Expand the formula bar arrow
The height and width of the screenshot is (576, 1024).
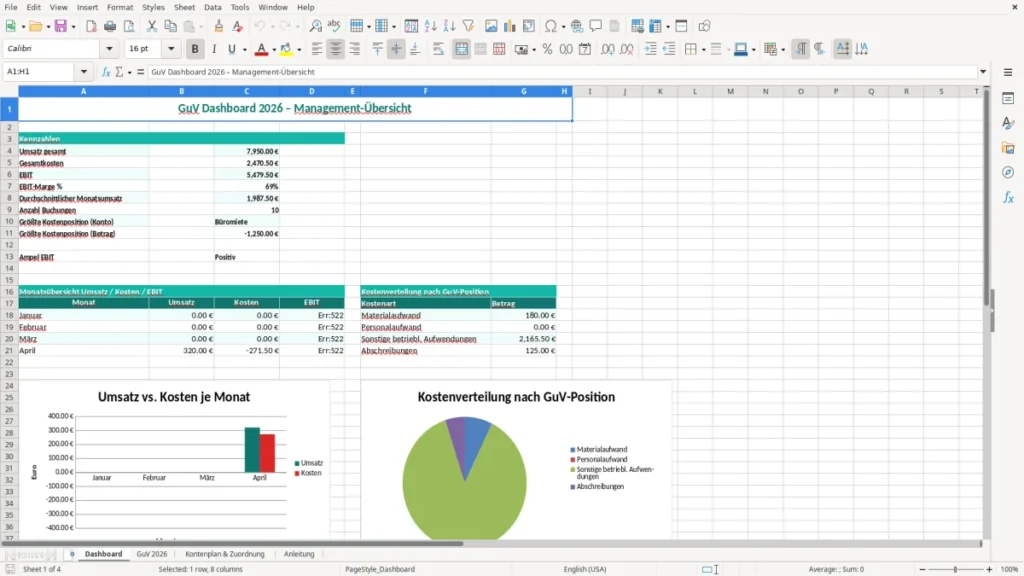pos(983,72)
